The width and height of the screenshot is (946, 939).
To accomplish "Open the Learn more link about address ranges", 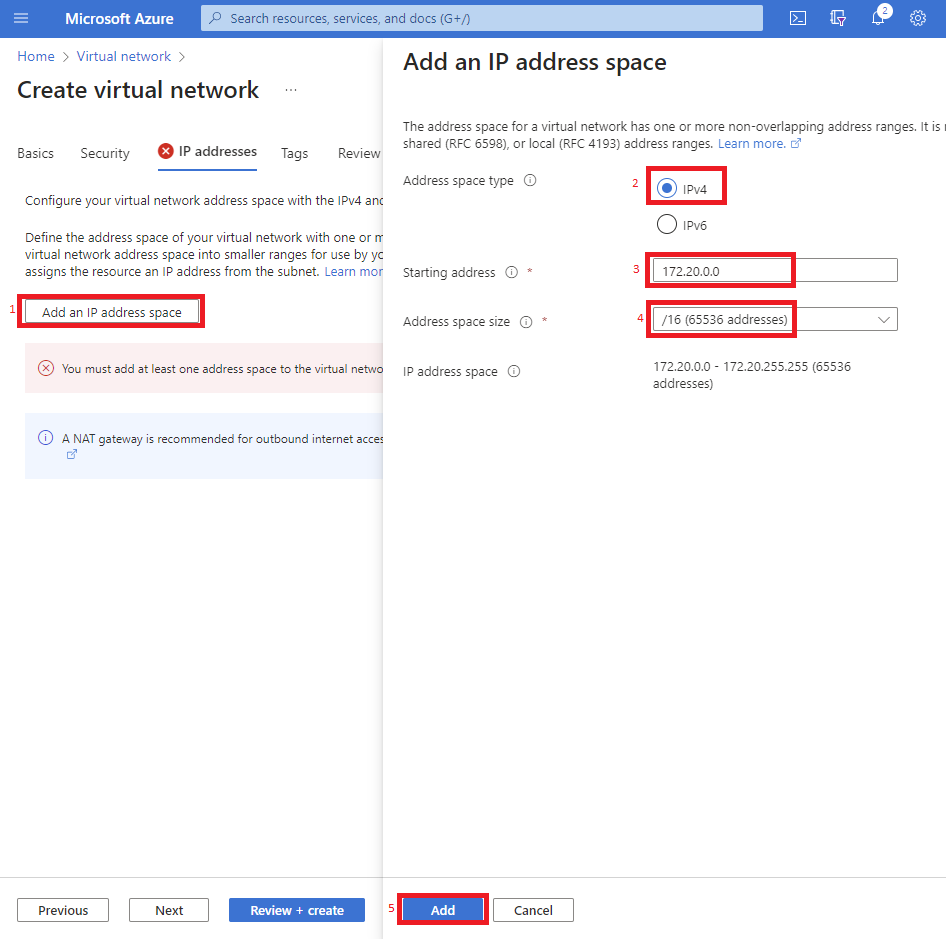I will (752, 143).
